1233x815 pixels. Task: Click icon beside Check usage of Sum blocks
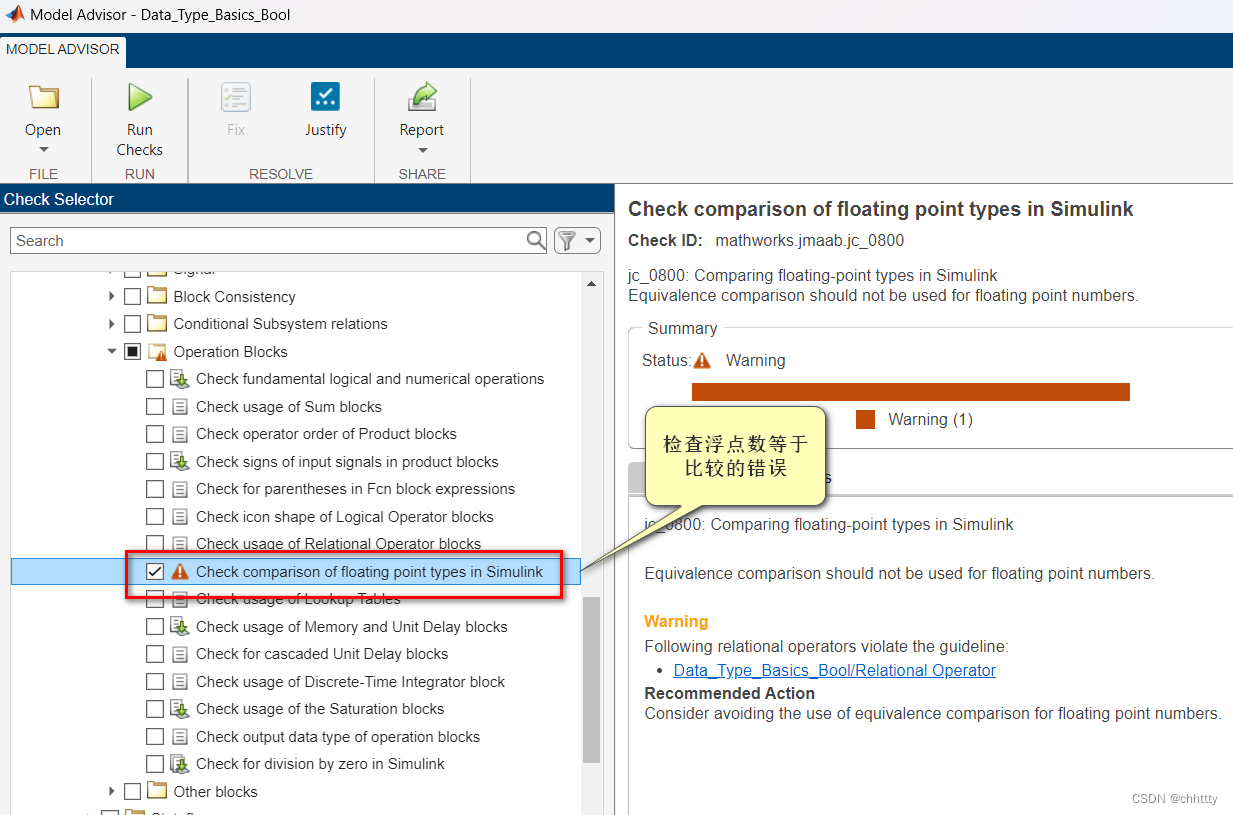click(x=180, y=406)
